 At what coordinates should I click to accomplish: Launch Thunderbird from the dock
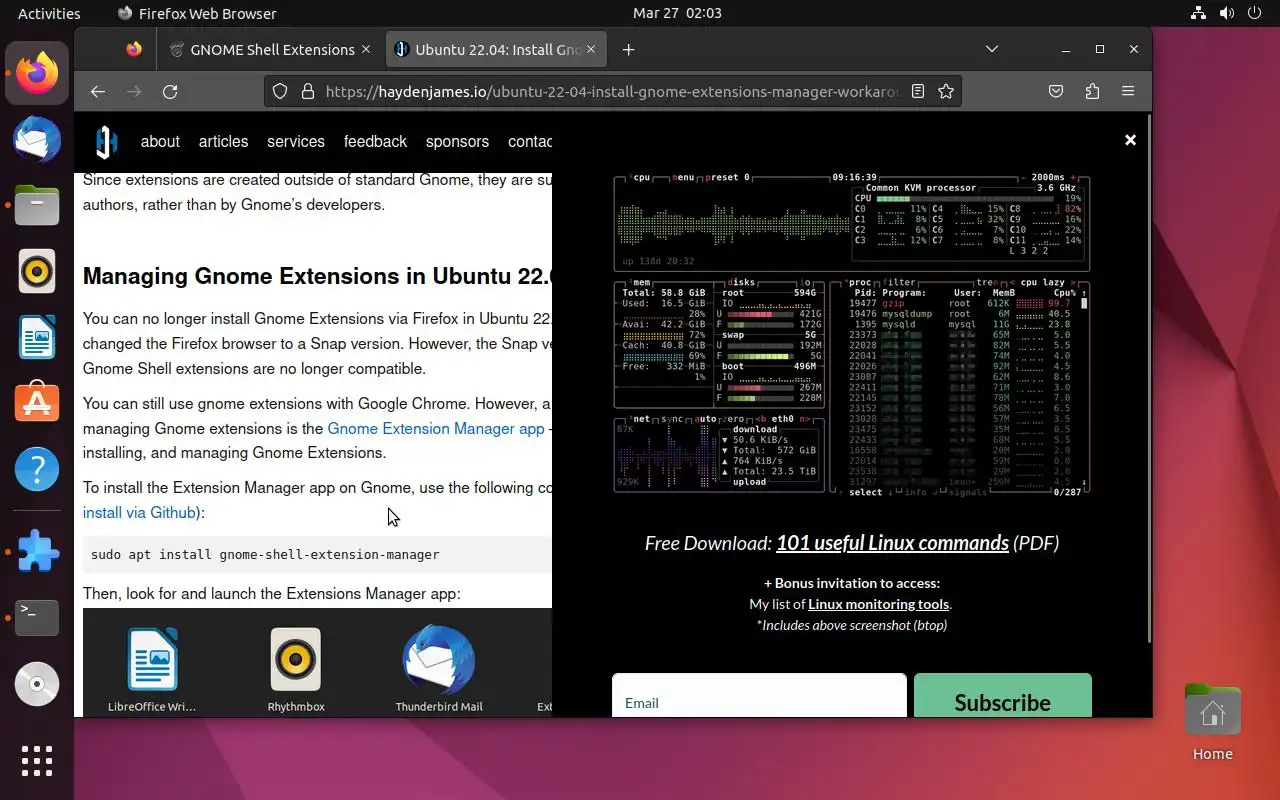coord(37,138)
